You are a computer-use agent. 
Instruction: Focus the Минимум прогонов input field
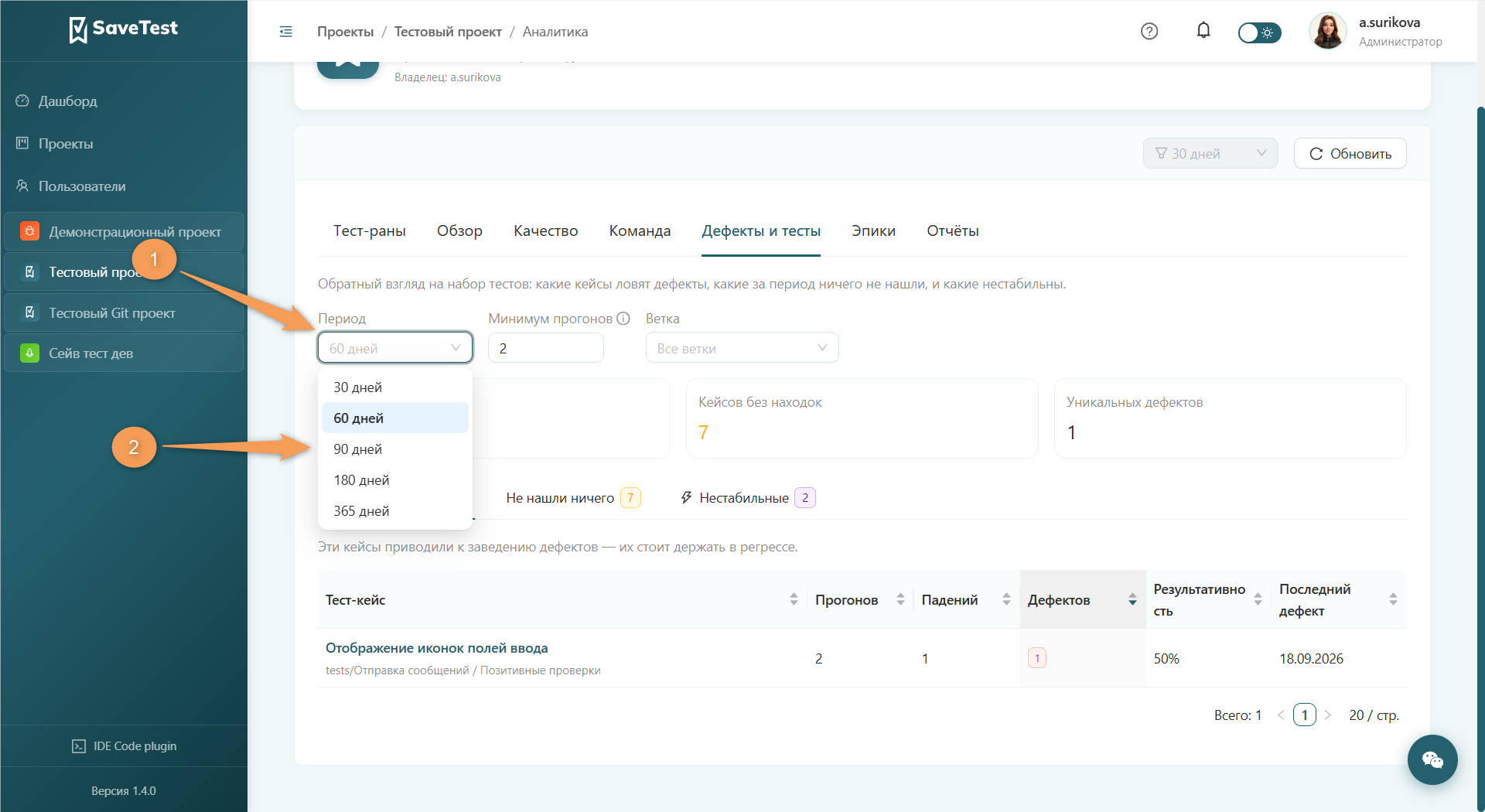pos(546,348)
